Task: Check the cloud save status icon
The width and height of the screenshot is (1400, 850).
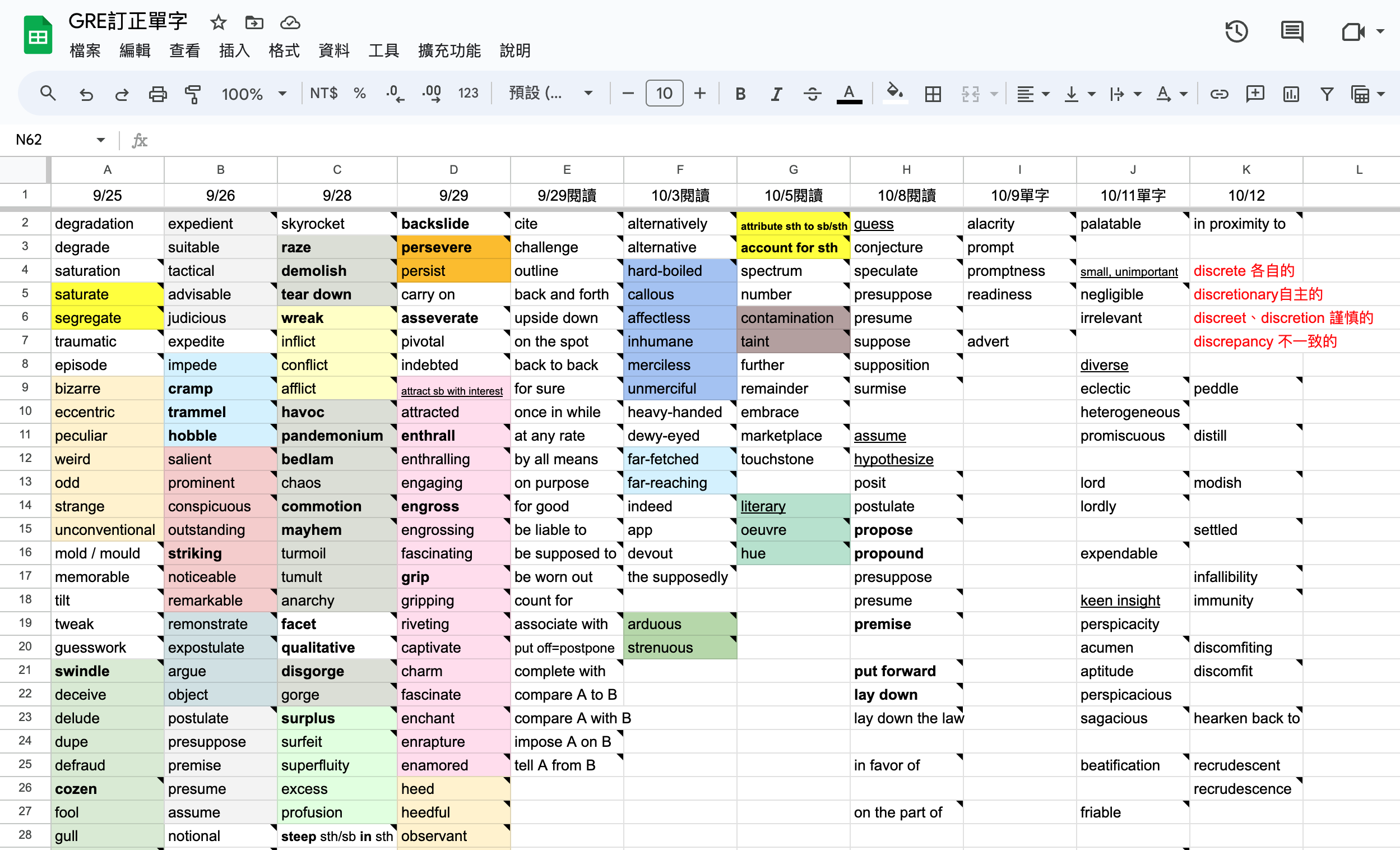Action: [290, 23]
